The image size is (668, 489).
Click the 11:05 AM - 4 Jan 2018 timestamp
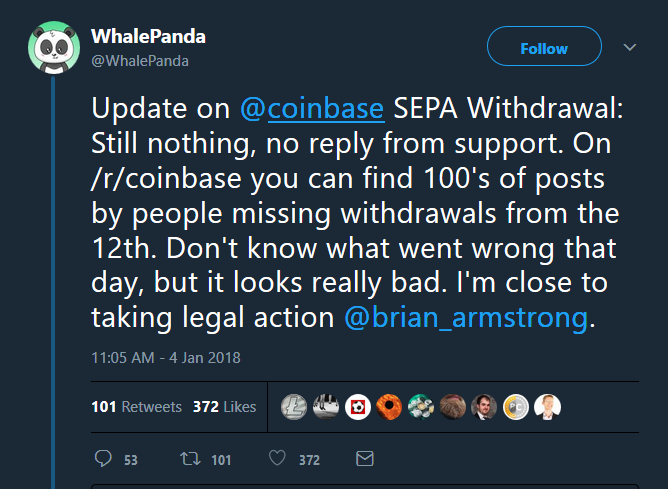165,357
